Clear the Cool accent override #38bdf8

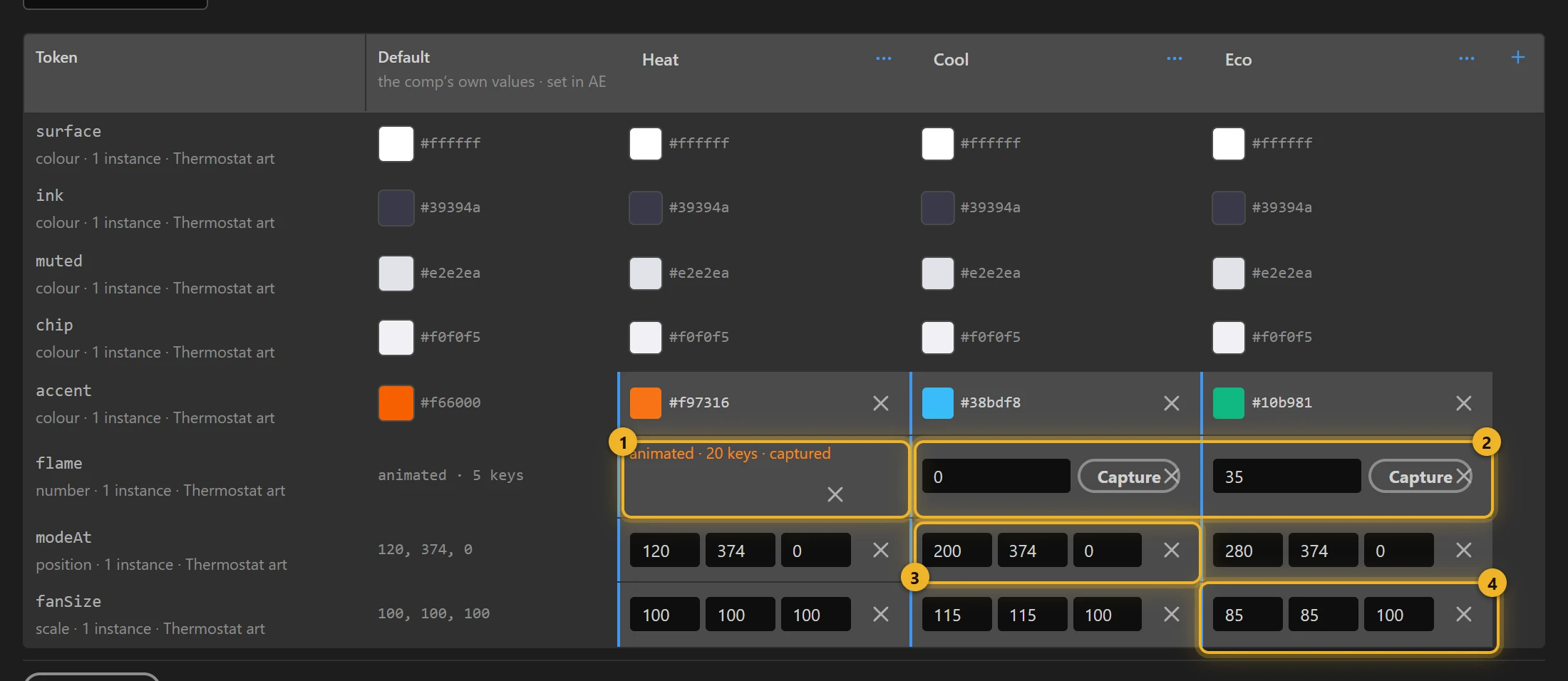click(1172, 403)
